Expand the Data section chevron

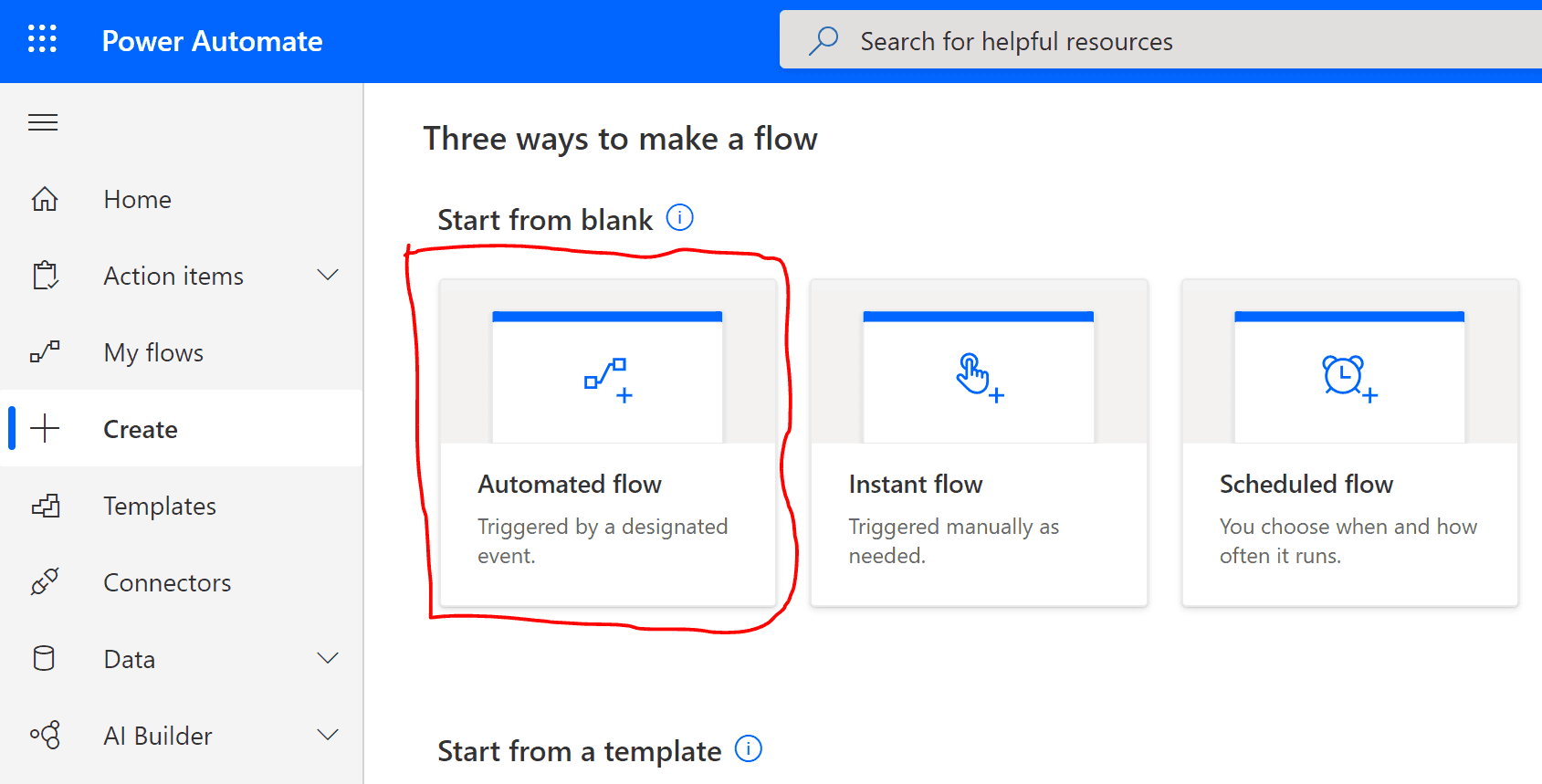pos(328,658)
